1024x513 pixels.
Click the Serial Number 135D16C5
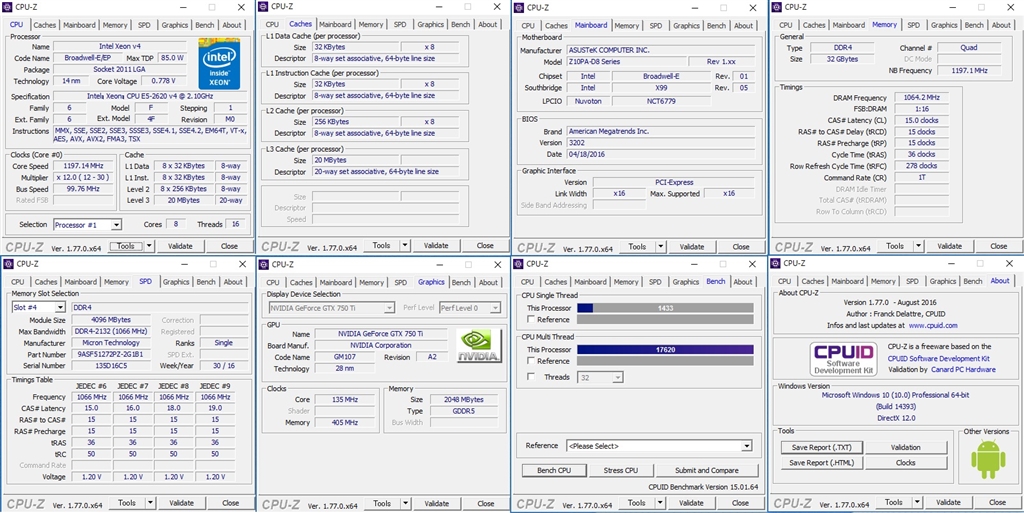(113, 366)
